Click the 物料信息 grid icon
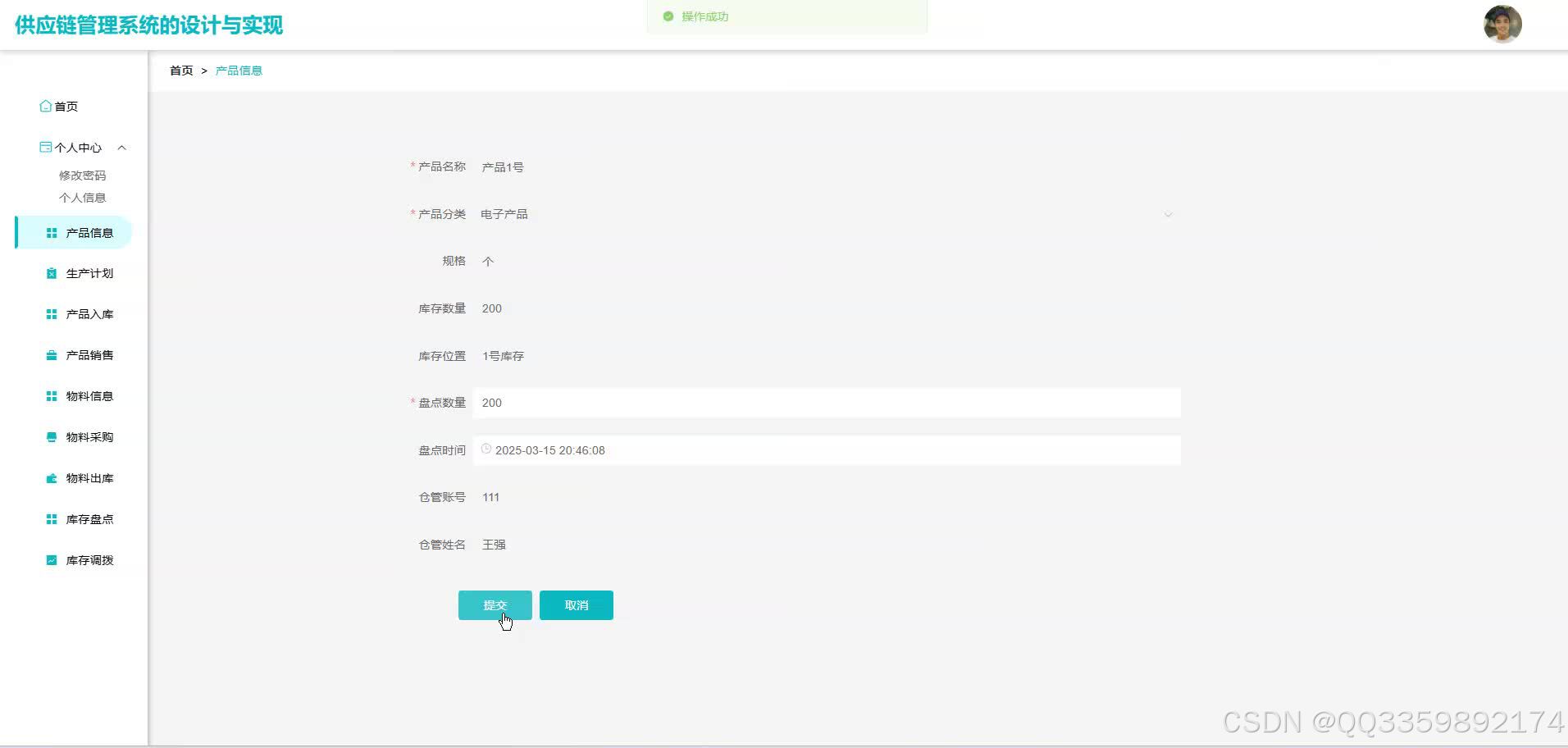This screenshot has width=1568, height=748. (52, 396)
